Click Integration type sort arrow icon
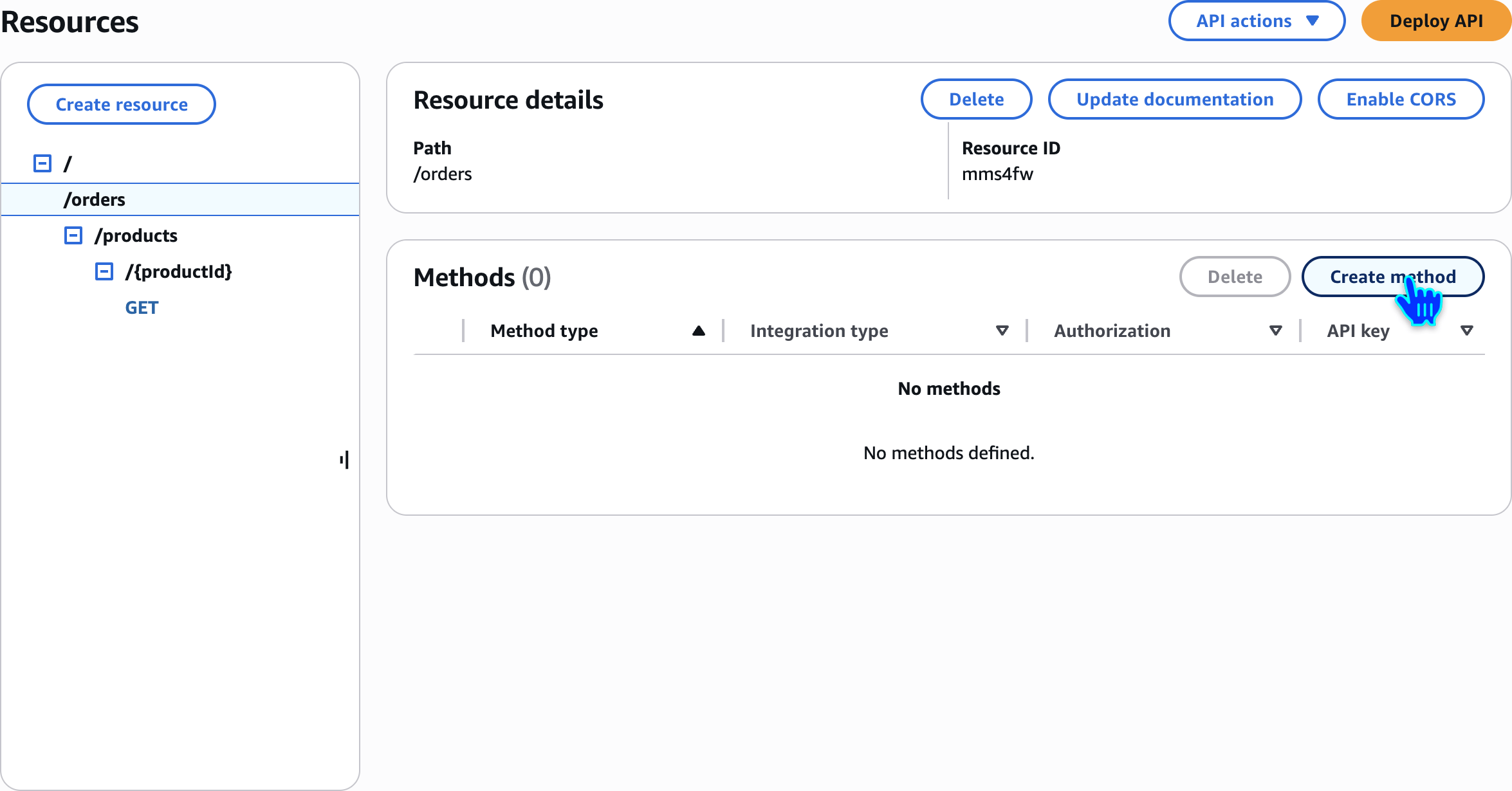The height and width of the screenshot is (791, 1512). click(x=1002, y=331)
